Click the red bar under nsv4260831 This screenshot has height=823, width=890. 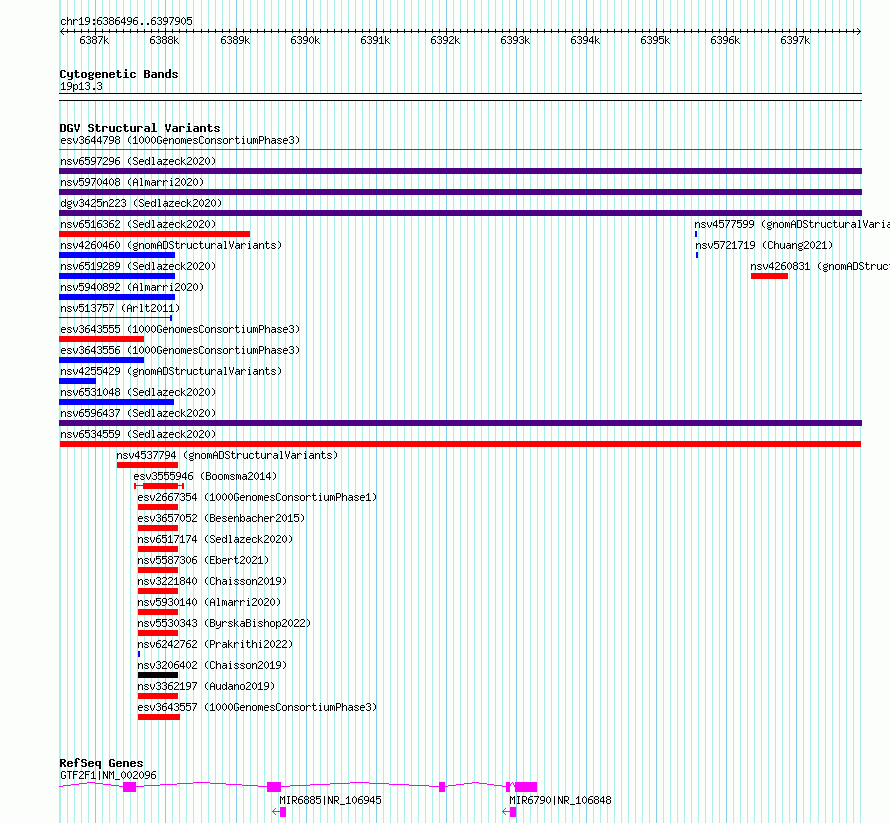click(x=769, y=276)
